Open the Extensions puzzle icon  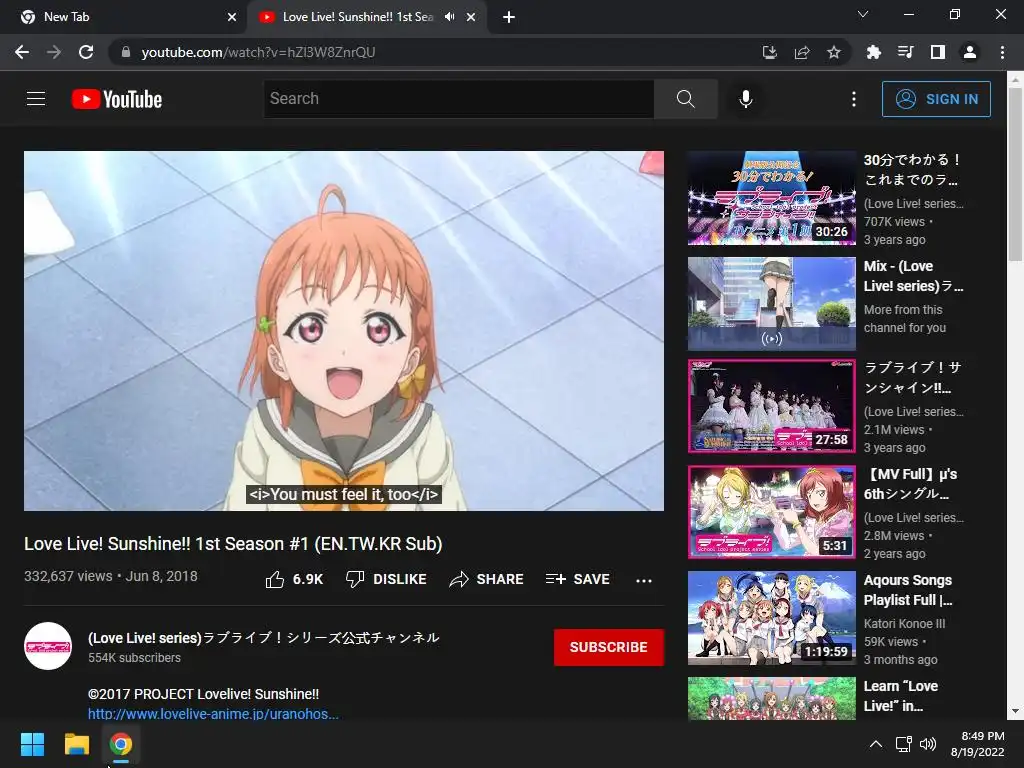point(873,52)
